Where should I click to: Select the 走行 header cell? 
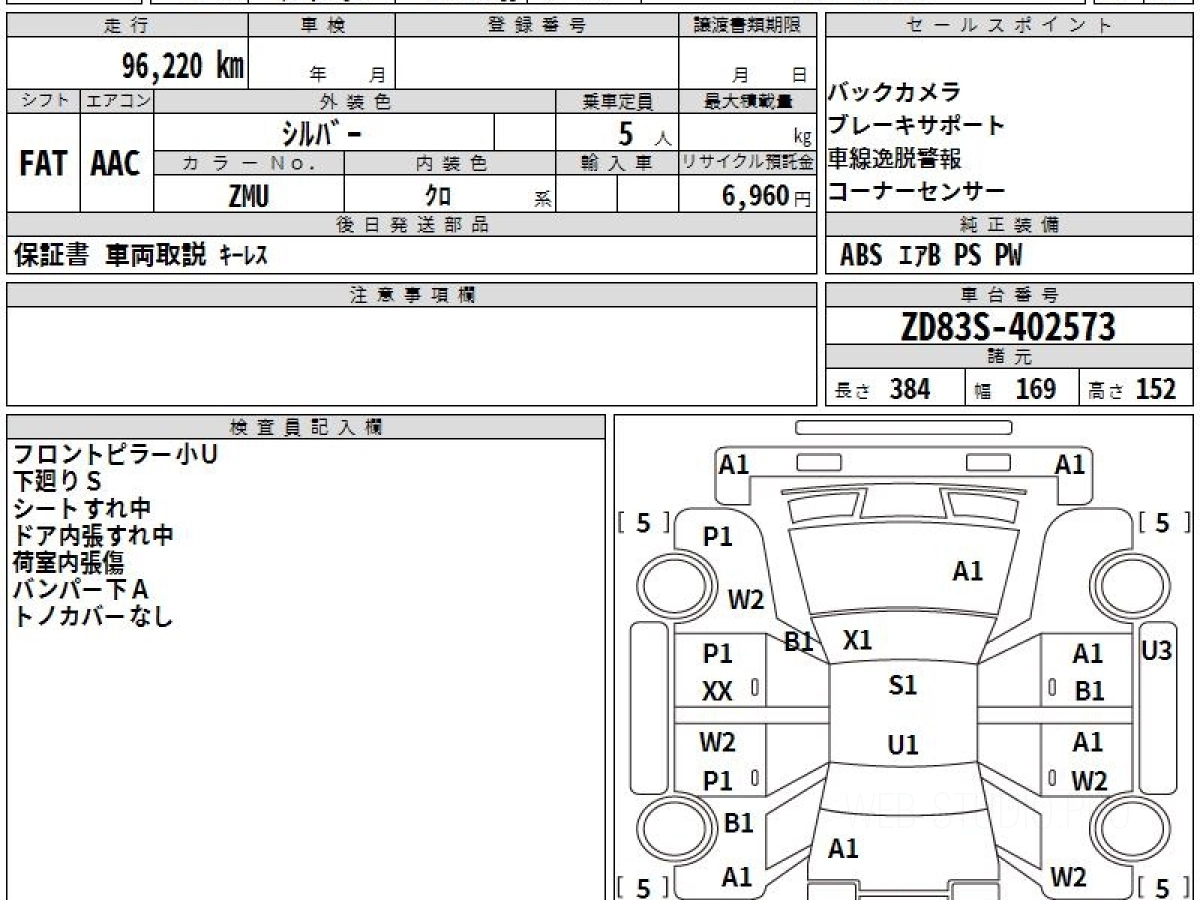tap(126, 26)
